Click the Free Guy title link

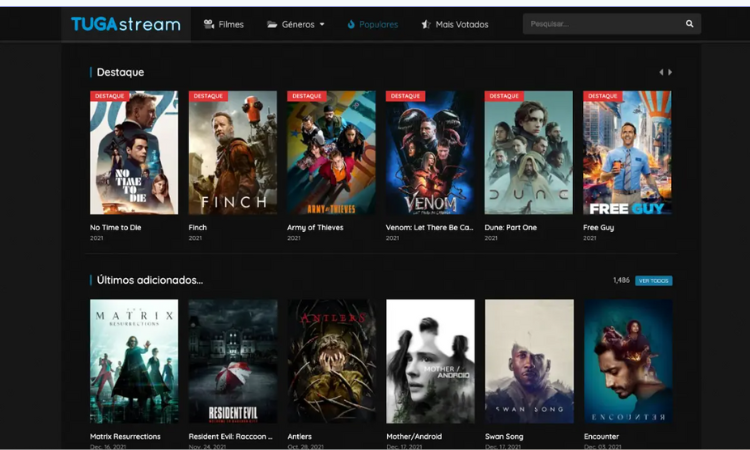click(598, 228)
